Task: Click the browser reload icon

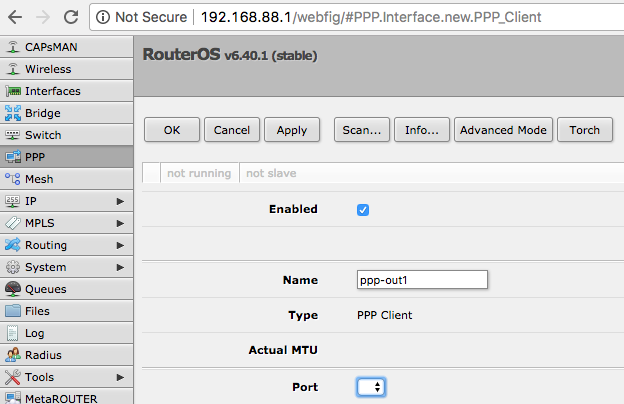Action: tap(69, 17)
